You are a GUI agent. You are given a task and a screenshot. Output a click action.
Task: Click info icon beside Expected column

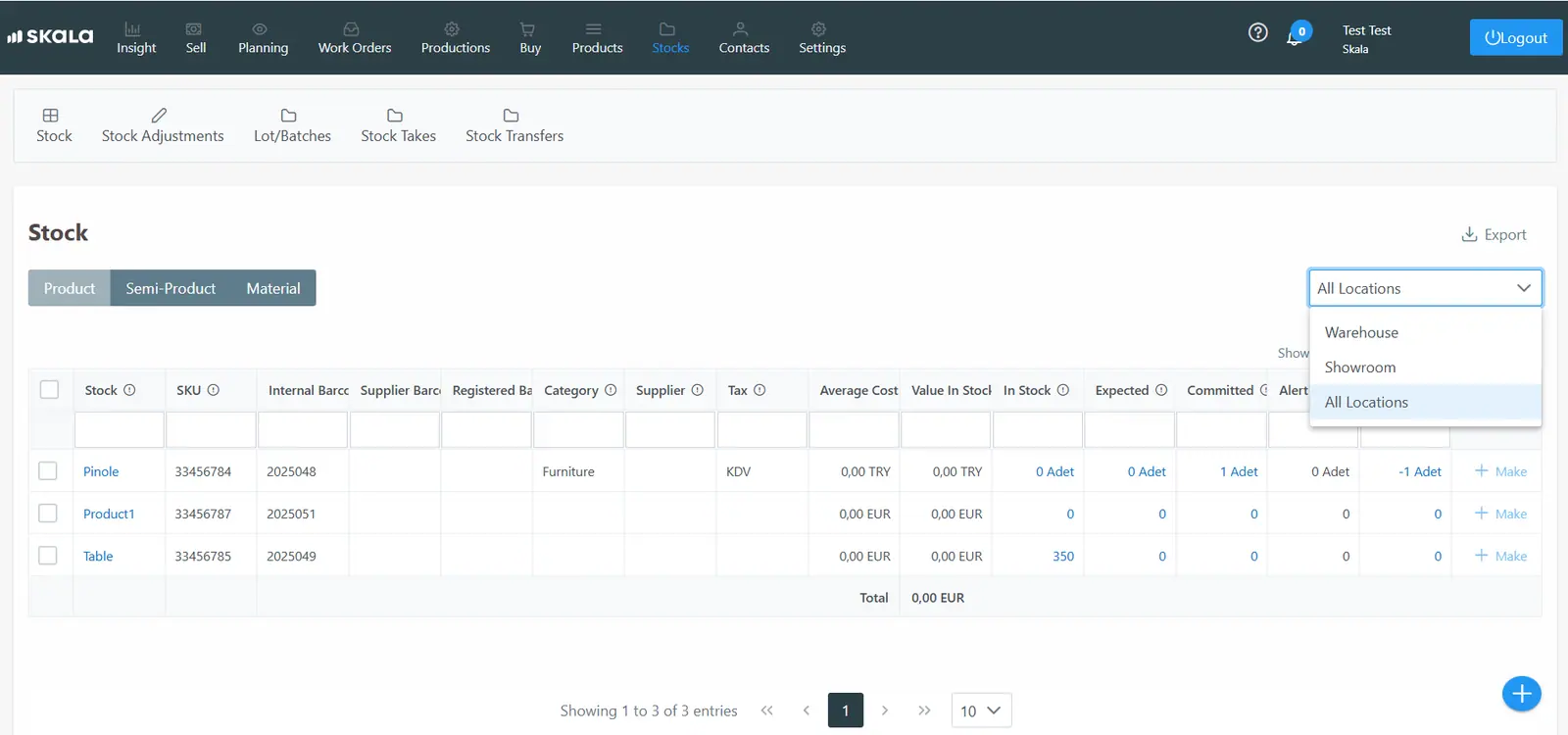1161,390
